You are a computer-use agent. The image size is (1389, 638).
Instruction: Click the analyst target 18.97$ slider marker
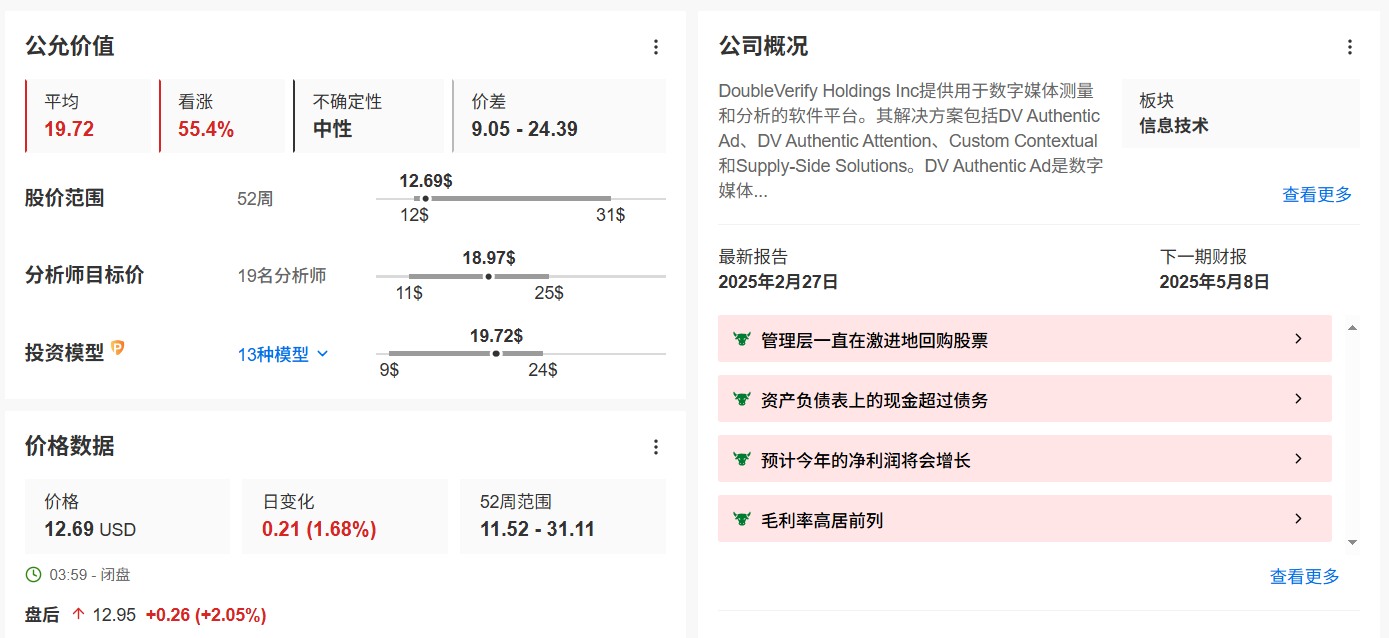coord(488,276)
